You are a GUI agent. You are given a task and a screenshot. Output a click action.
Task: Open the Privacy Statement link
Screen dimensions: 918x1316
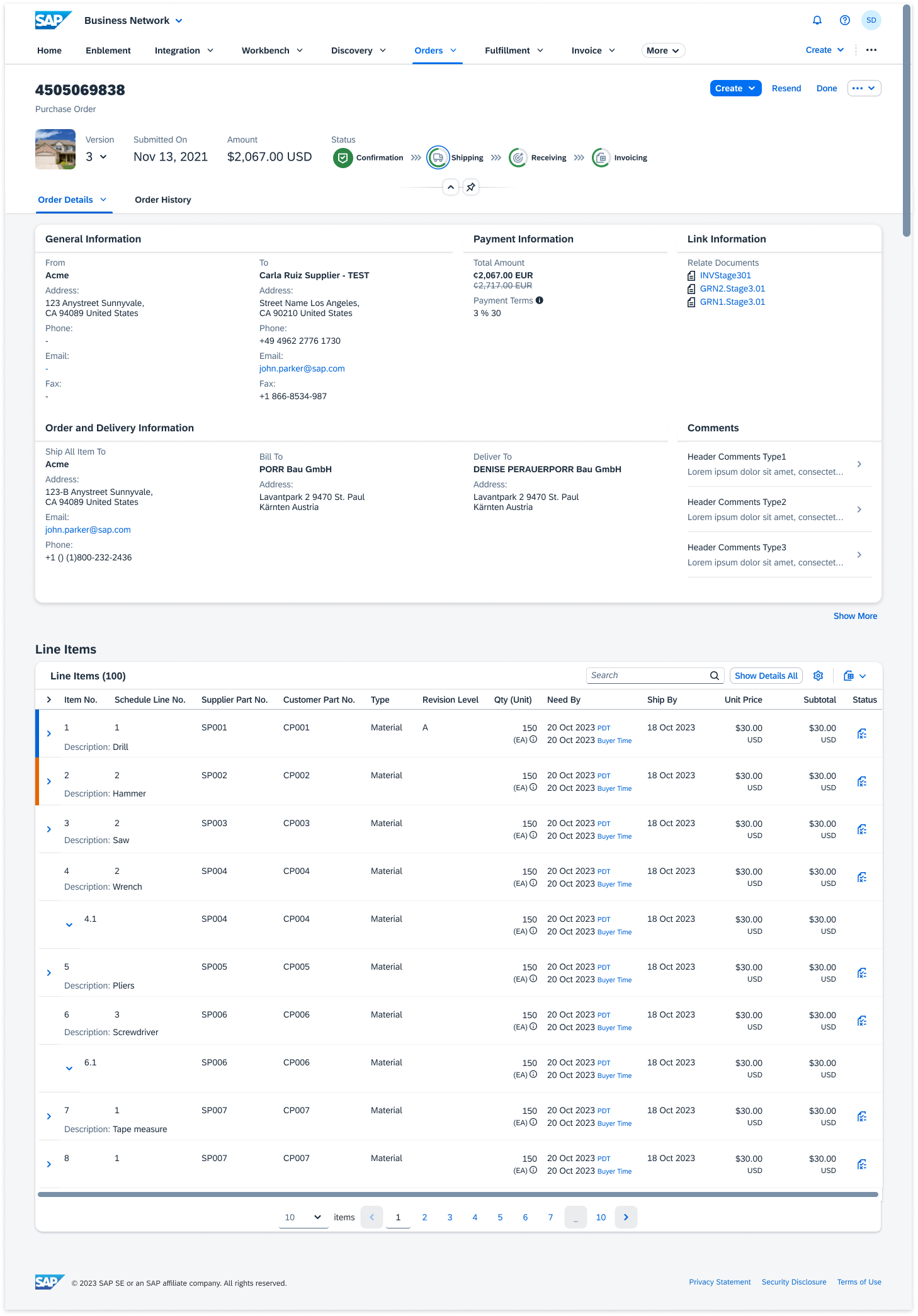point(720,1282)
